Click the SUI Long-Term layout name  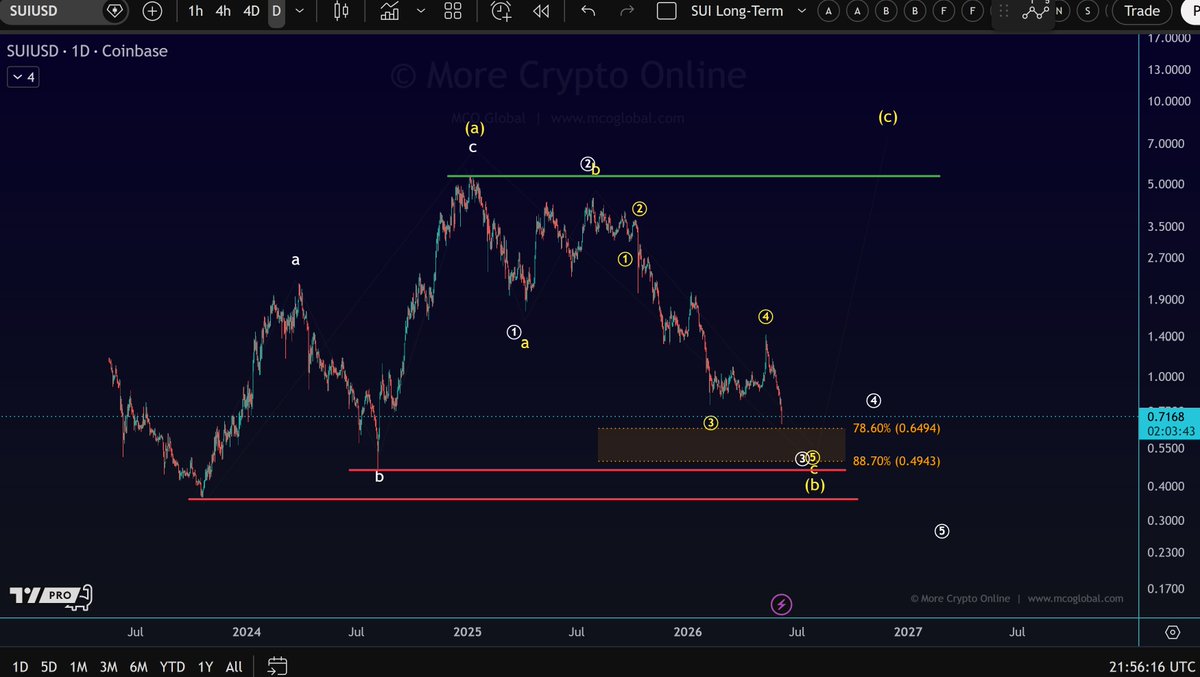point(737,11)
